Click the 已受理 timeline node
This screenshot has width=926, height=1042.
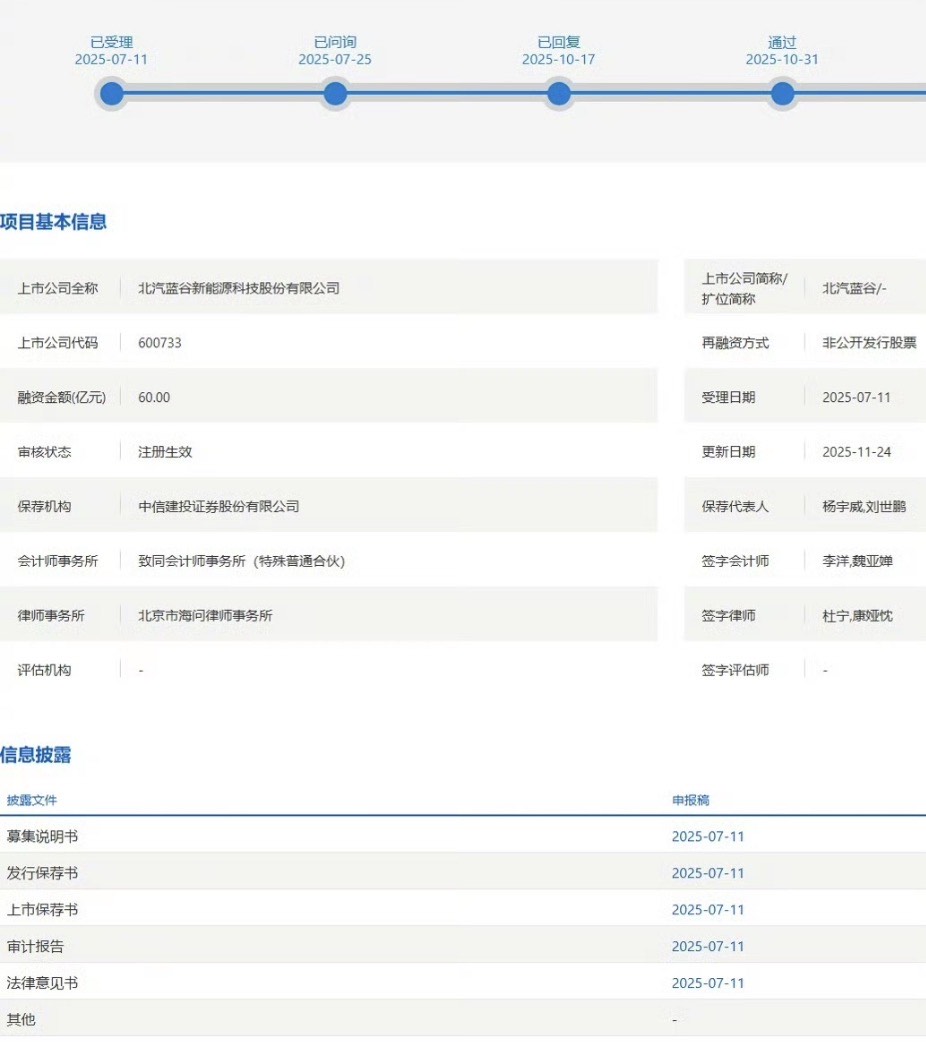pyautogui.click(x=112, y=94)
